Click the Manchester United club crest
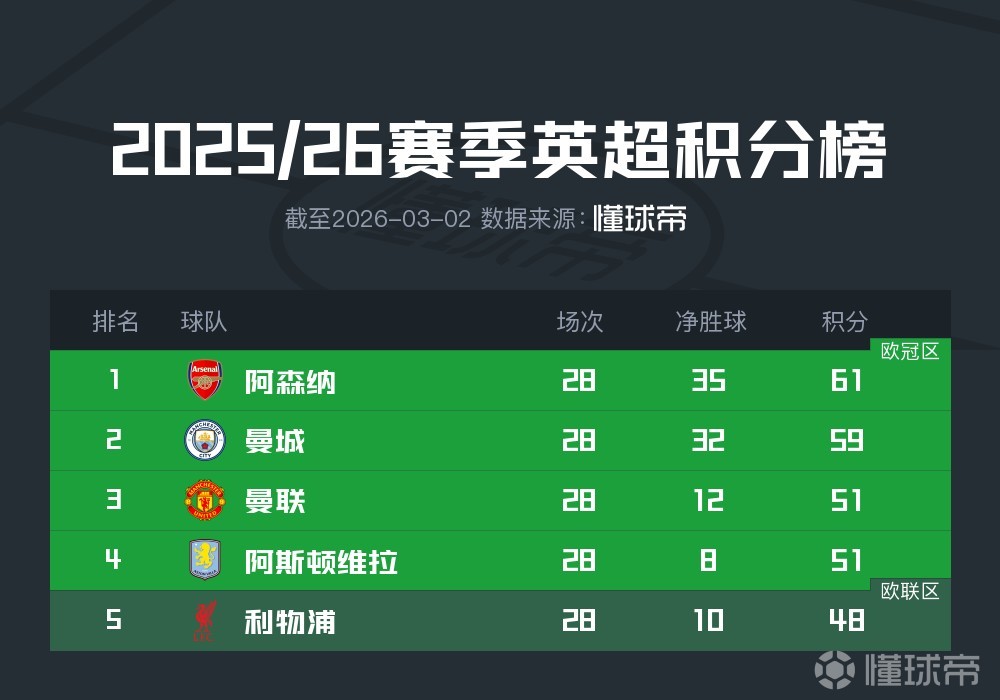This screenshot has width=1000, height=700. tap(205, 501)
